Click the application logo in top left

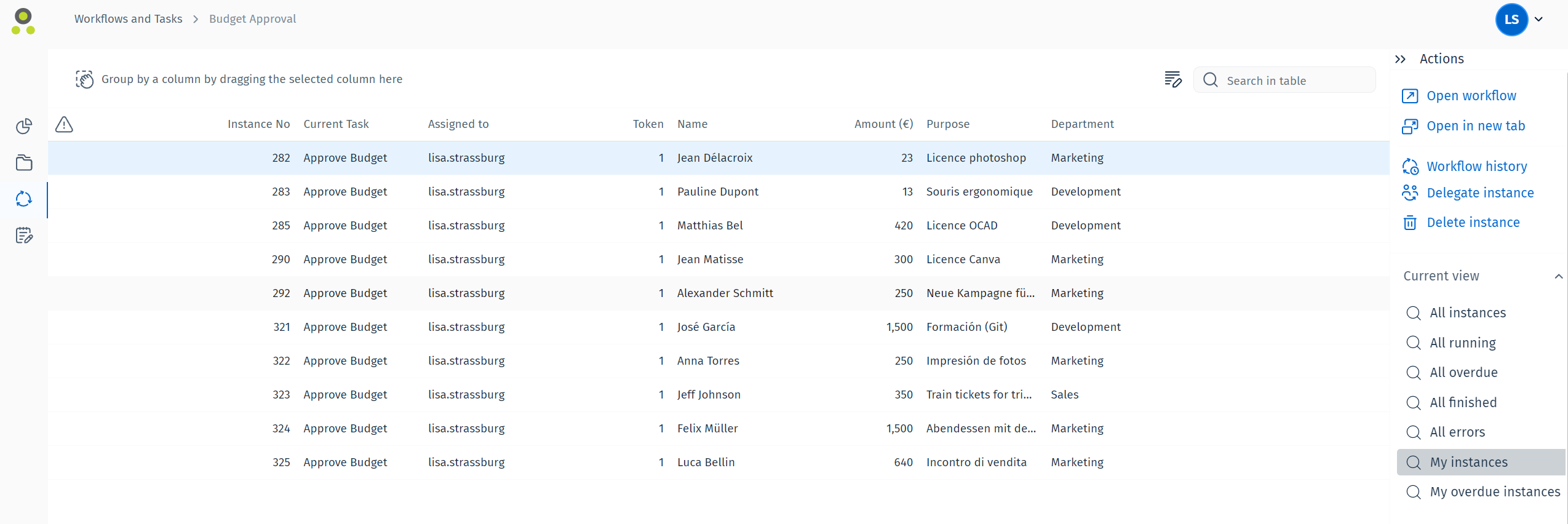tap(23, 21)
